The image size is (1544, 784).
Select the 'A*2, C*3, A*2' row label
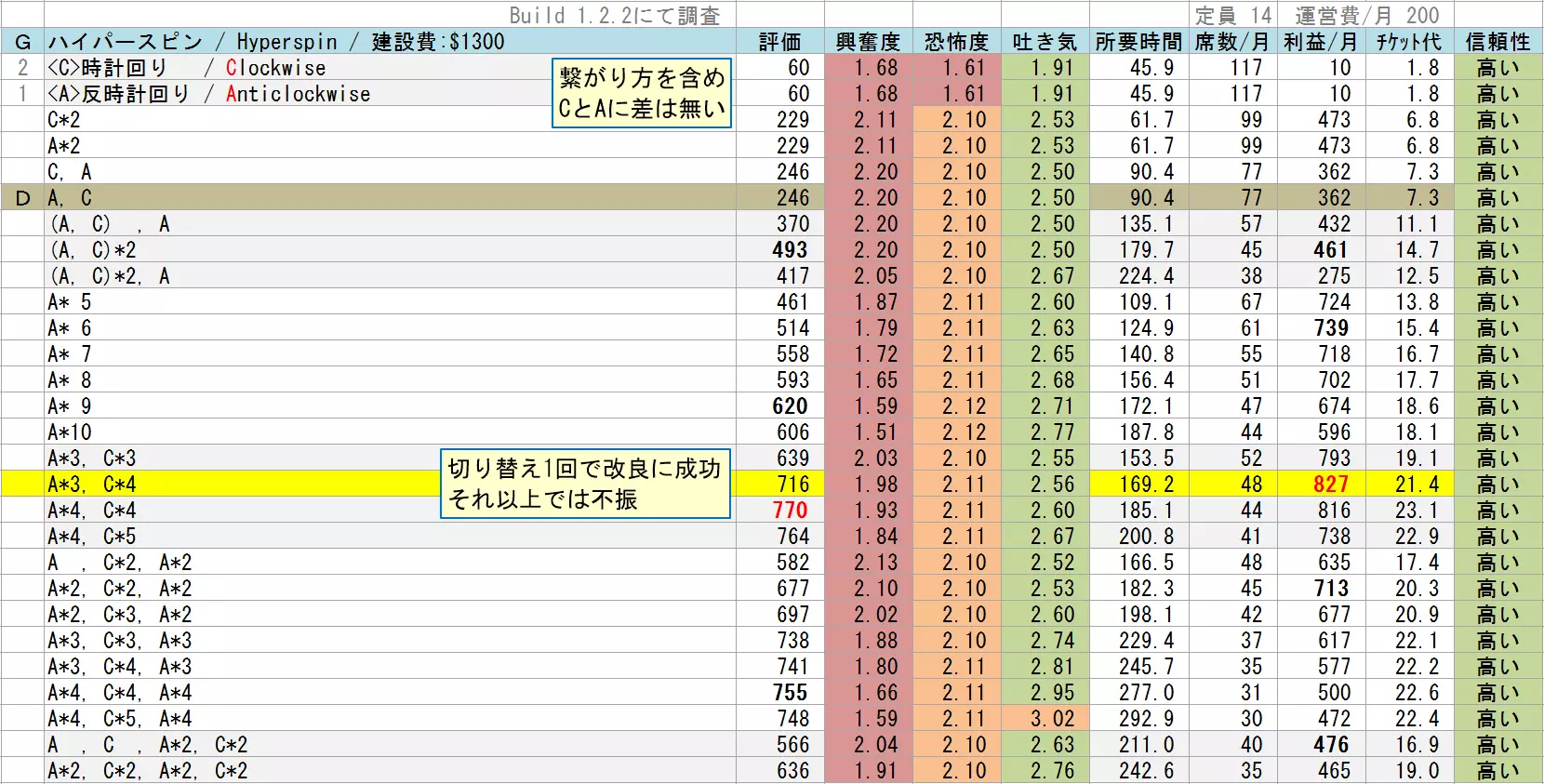120,615
